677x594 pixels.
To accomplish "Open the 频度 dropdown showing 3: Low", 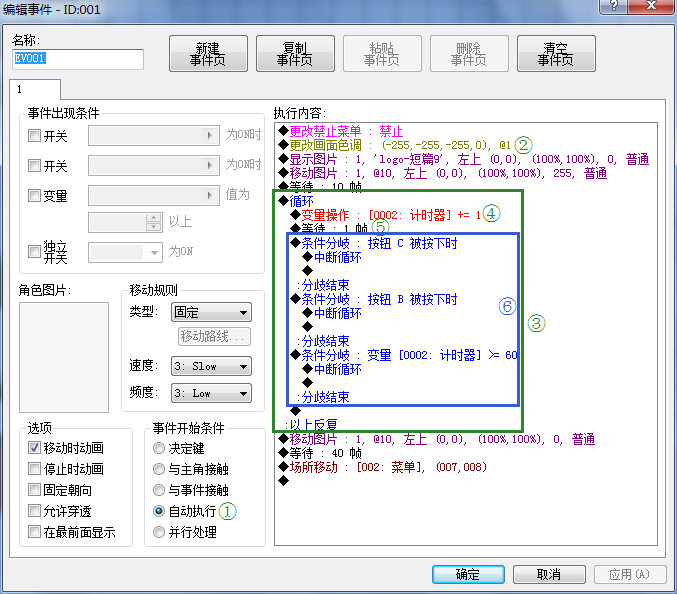I will 210,393.
